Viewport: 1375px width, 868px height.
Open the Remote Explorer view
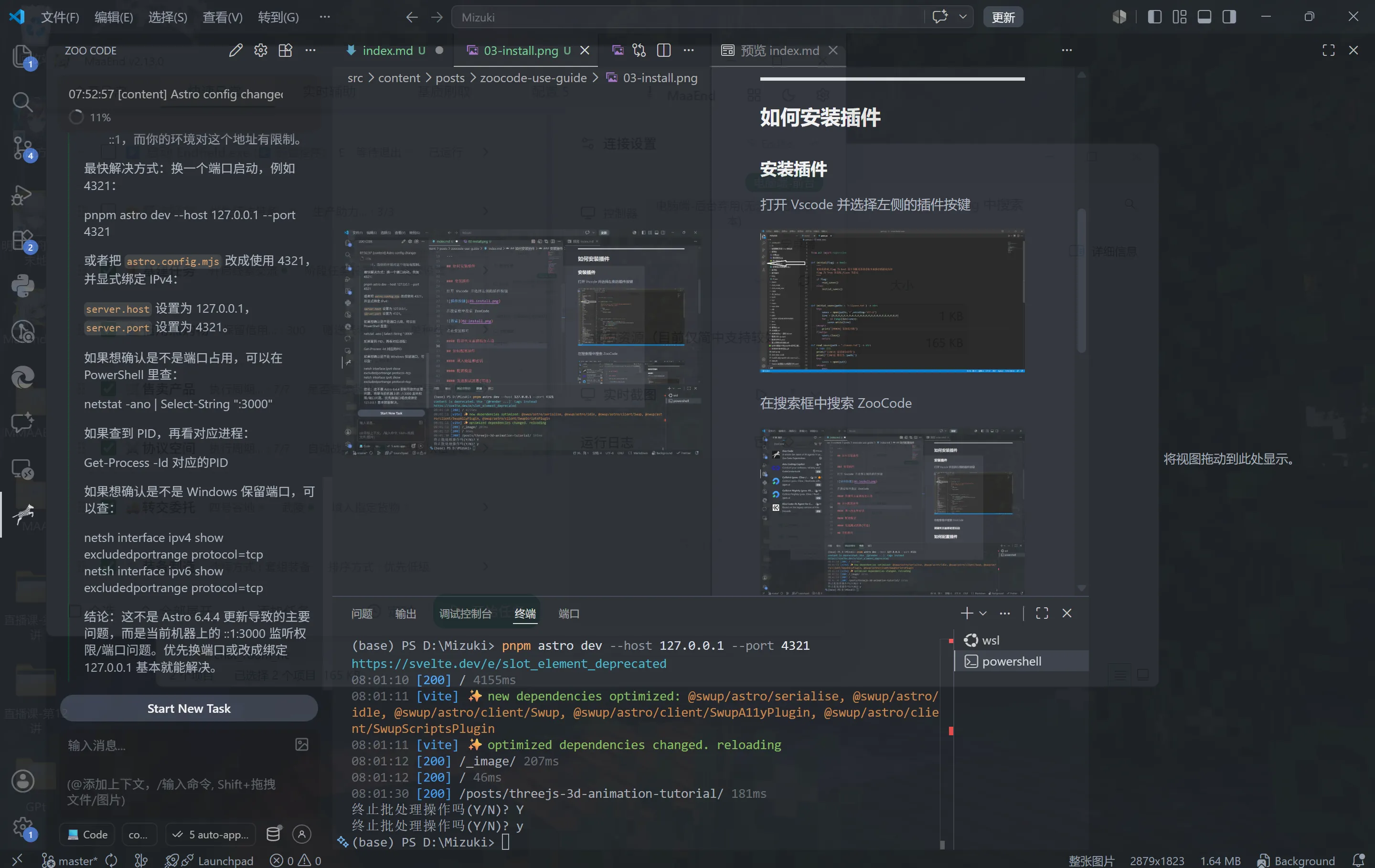point(22,469)
